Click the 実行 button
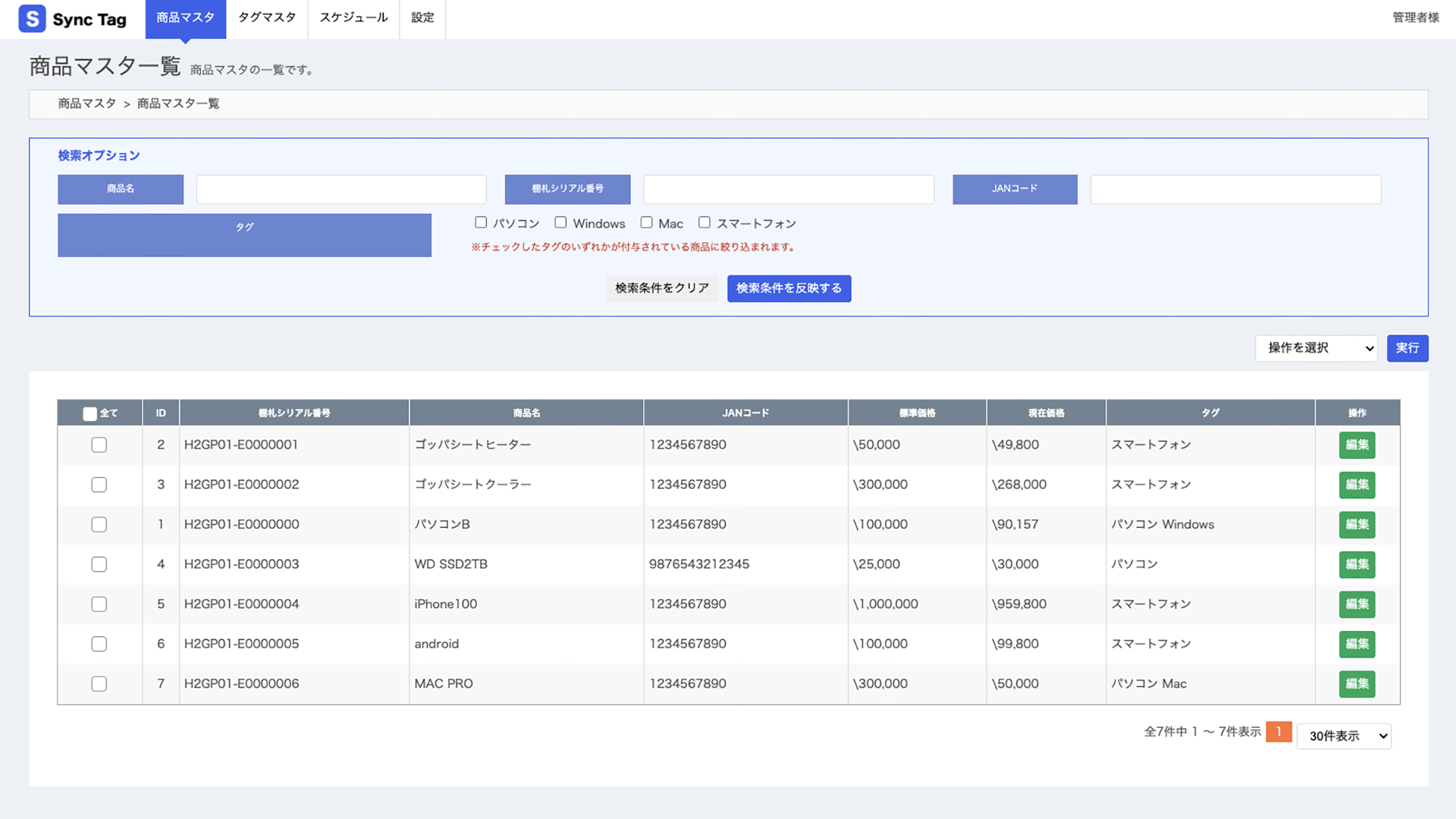 click(x=1407, y=348)
